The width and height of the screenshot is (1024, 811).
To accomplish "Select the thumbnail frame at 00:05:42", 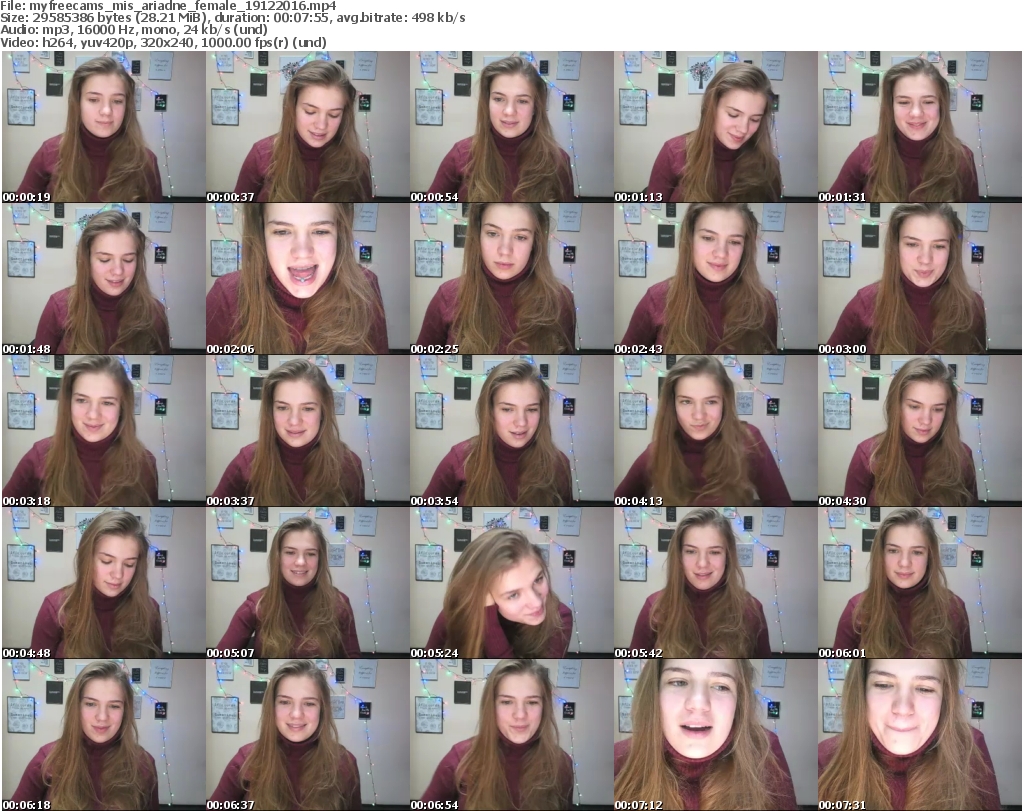I will [x=715, y=583].
